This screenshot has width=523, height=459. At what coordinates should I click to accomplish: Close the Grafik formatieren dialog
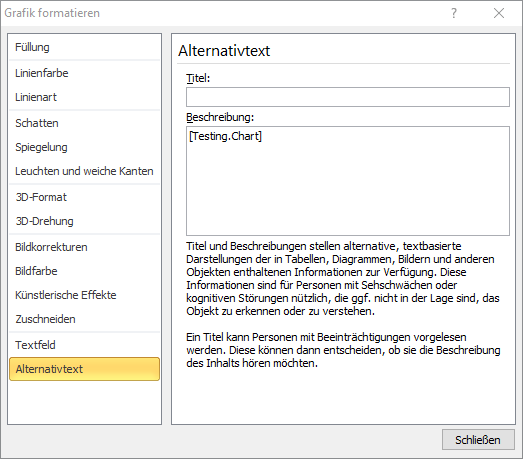pyautogui.click(x=499, y=13)
